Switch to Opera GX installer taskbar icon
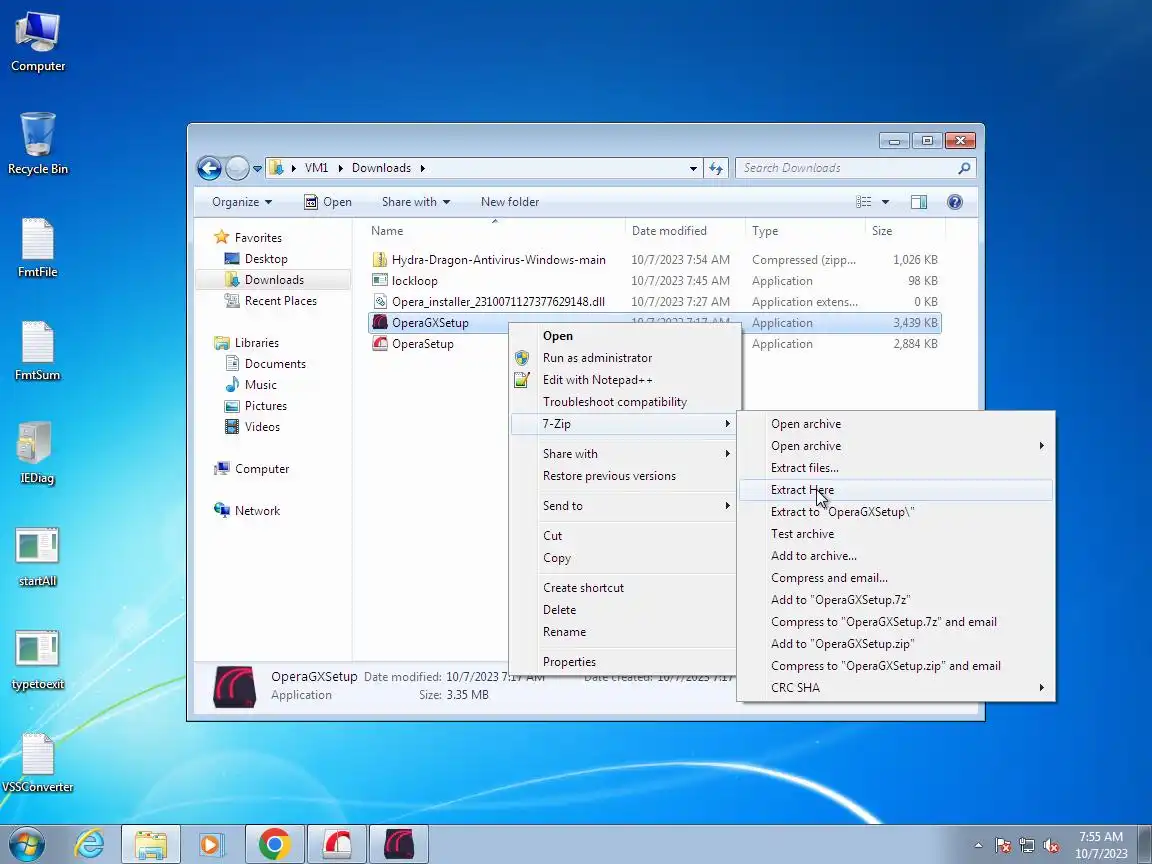1152x864 pixels. [x=399, y=844]
